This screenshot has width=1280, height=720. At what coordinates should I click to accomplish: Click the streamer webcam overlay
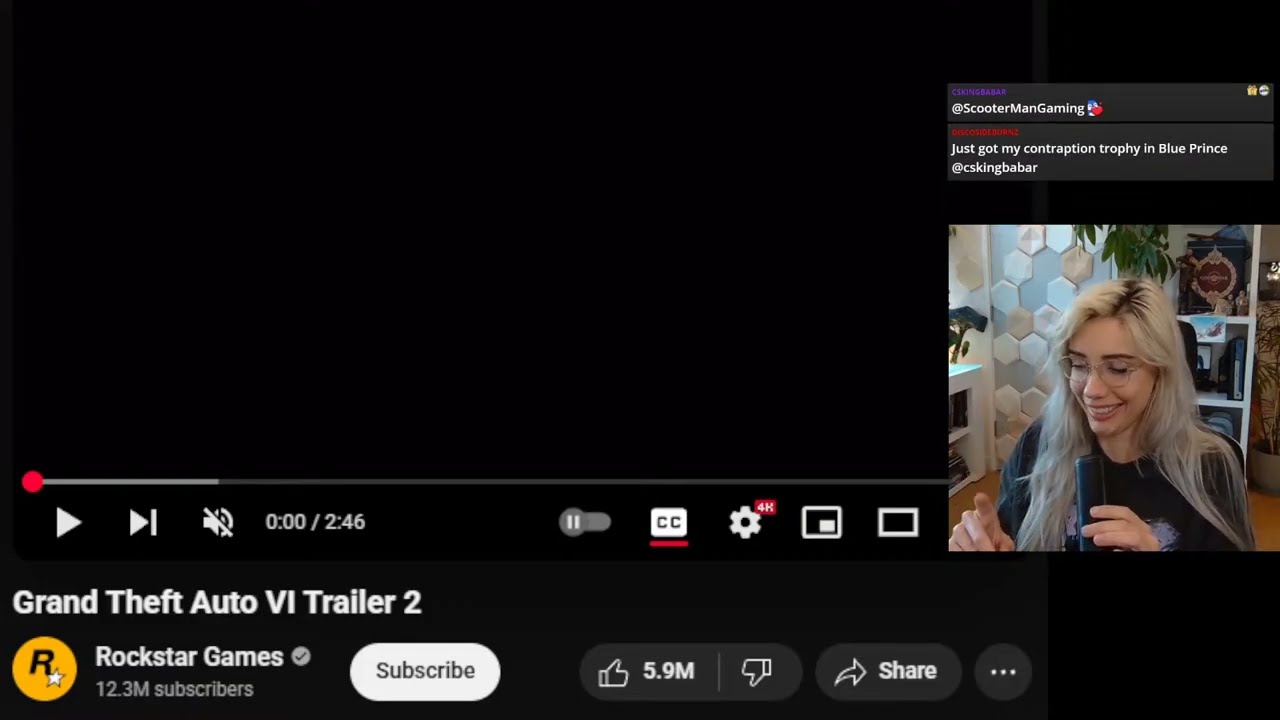point(1114,388)
